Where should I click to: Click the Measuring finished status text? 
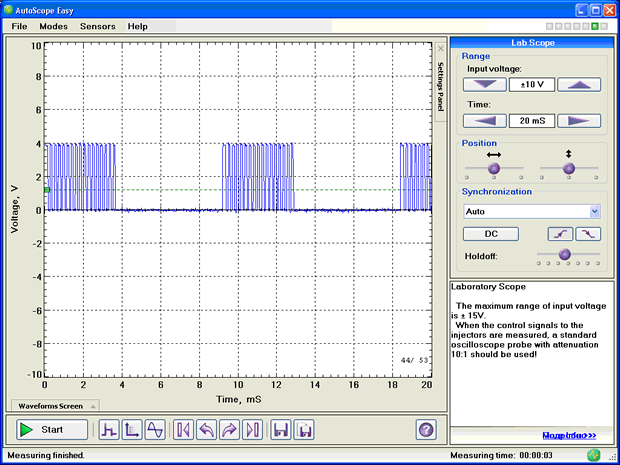(x=46, y=456)
